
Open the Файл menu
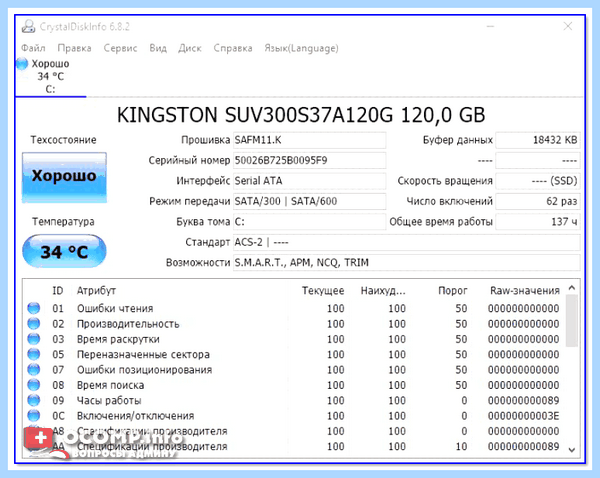(x=33, y=48)
